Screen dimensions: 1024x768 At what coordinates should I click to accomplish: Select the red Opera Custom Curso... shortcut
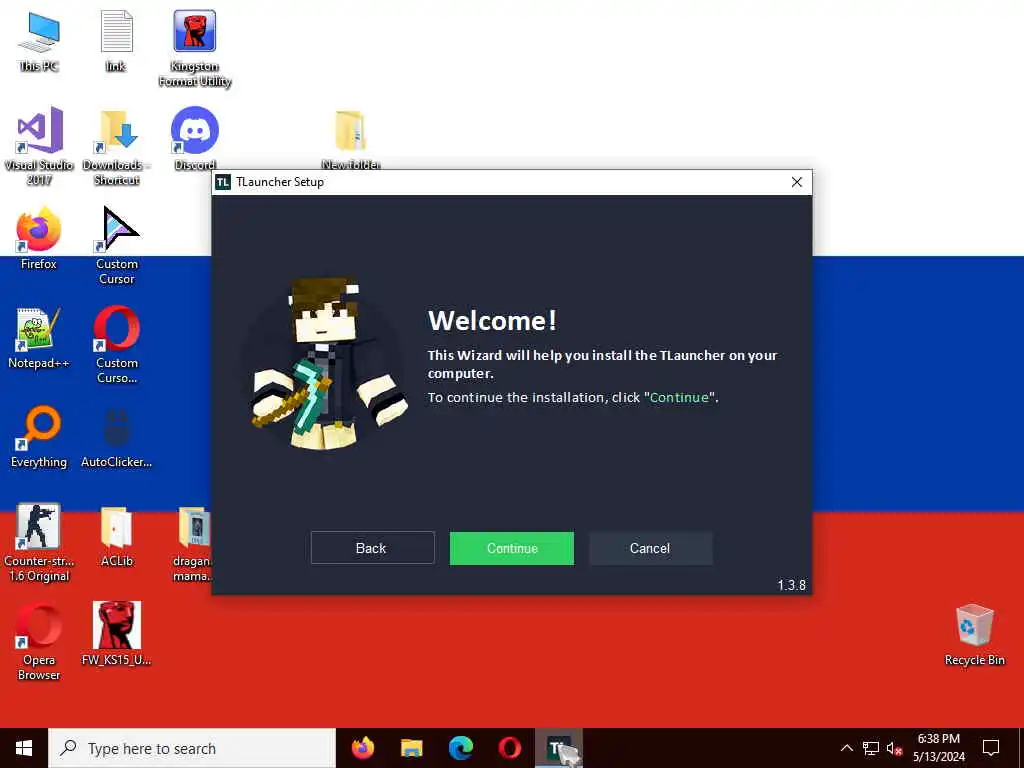117,345
